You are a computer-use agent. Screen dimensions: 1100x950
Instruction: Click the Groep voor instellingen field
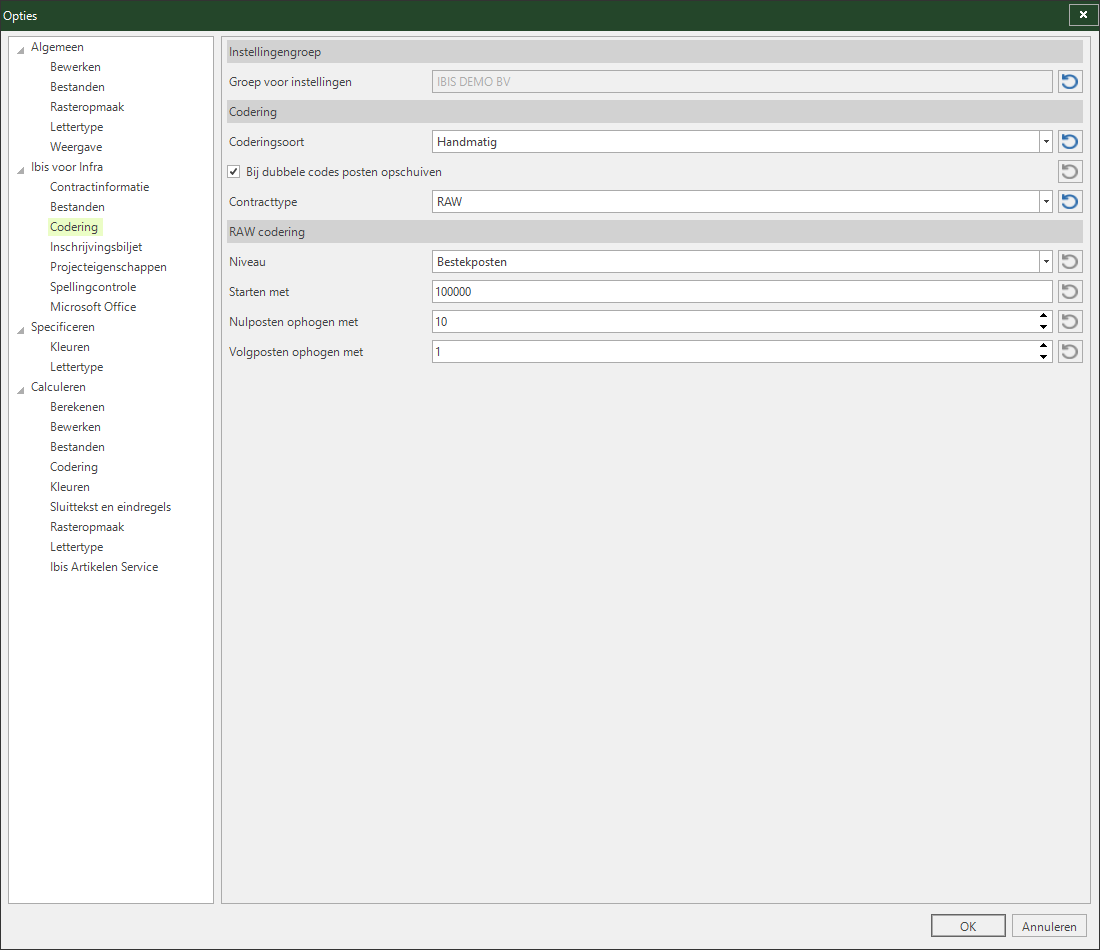pos(742,81)
